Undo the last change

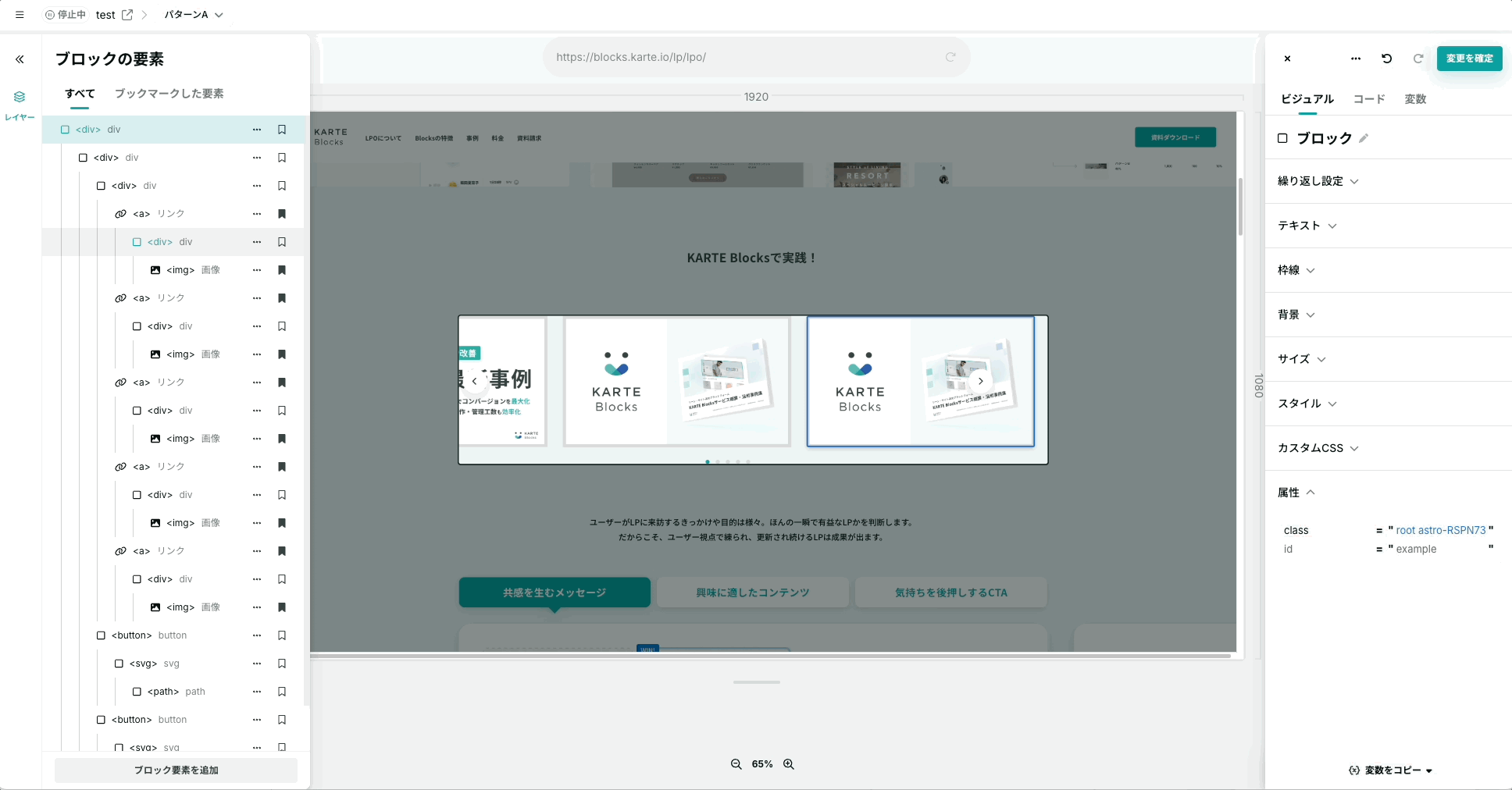[1387, 59]
